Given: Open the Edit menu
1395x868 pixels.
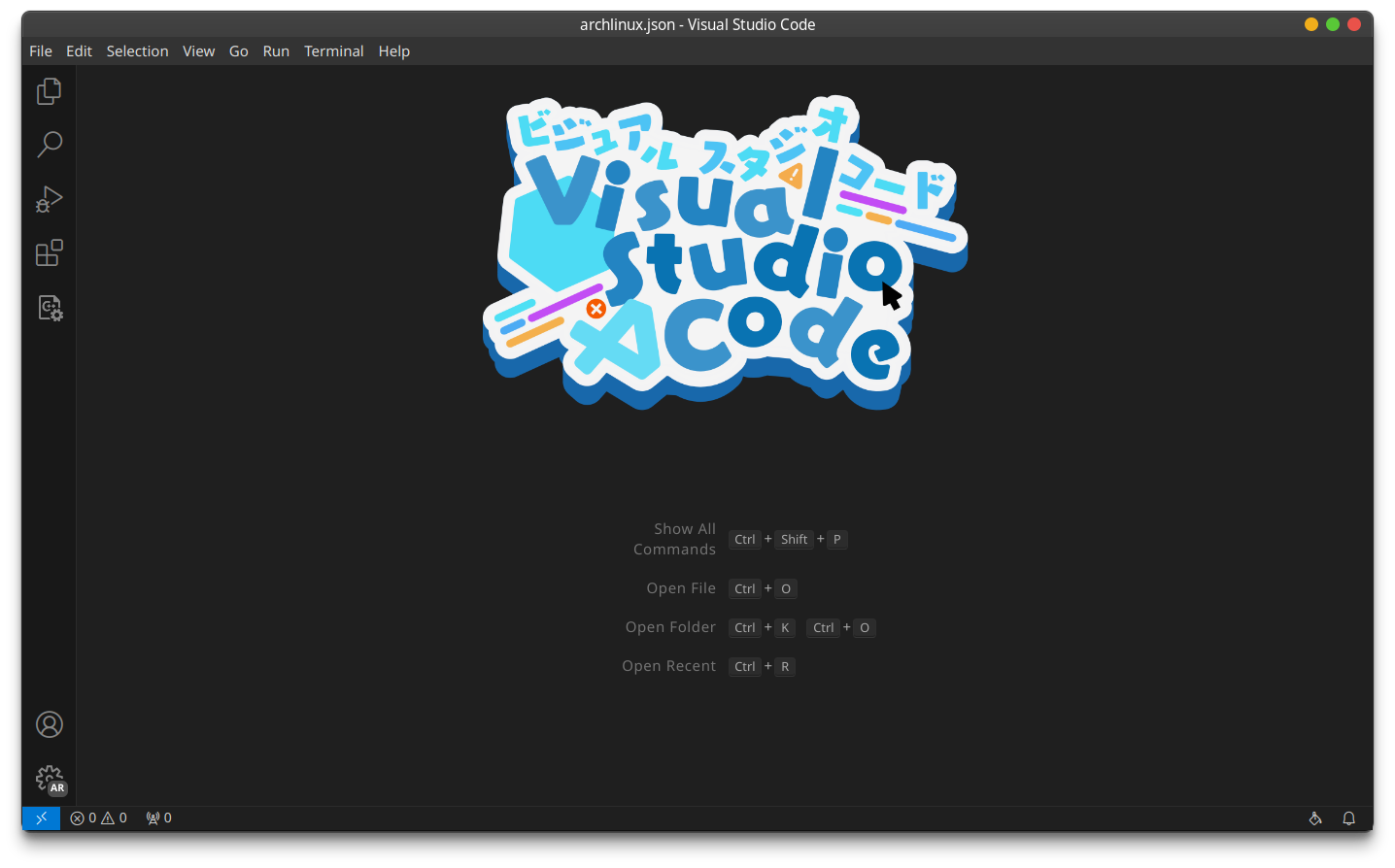Looking at the screenshot, I should 79,51.
